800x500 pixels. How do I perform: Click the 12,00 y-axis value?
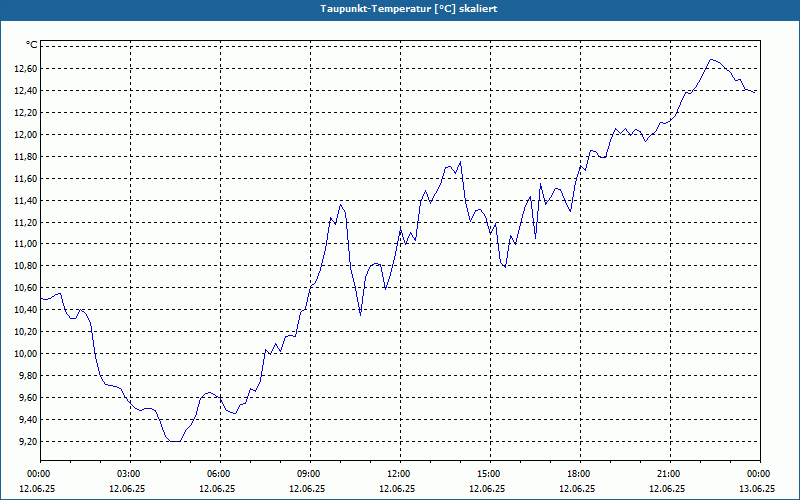tap(28, 134)
